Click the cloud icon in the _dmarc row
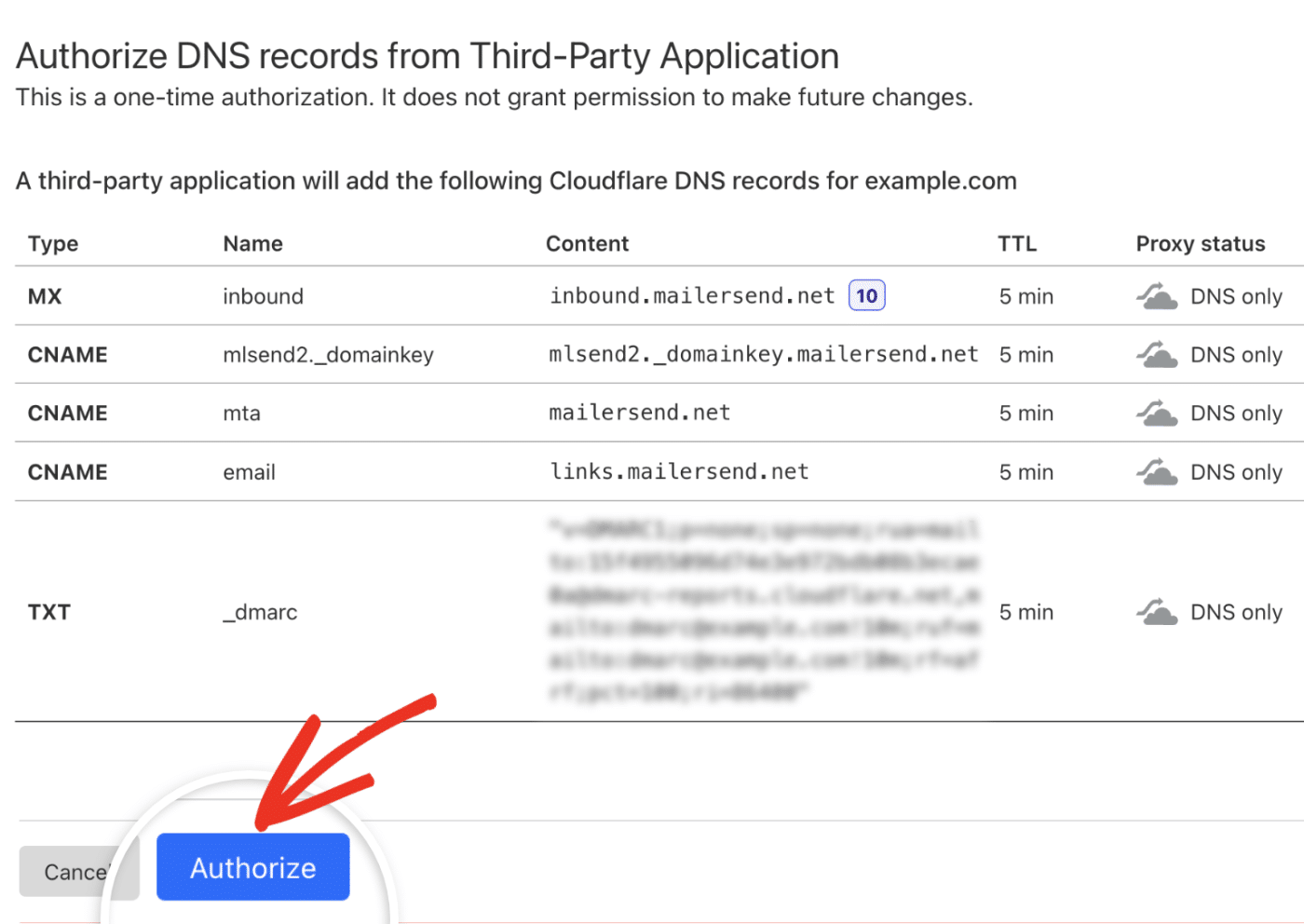Image resolution: width=1304 pixels, height=924 pixels. pos(1157,612)
